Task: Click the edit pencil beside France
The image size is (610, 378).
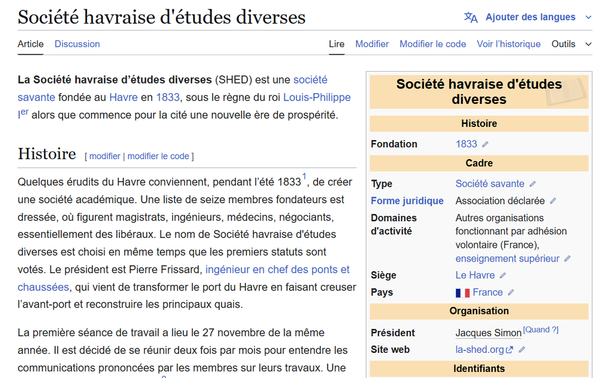Action: pos(511,292)
